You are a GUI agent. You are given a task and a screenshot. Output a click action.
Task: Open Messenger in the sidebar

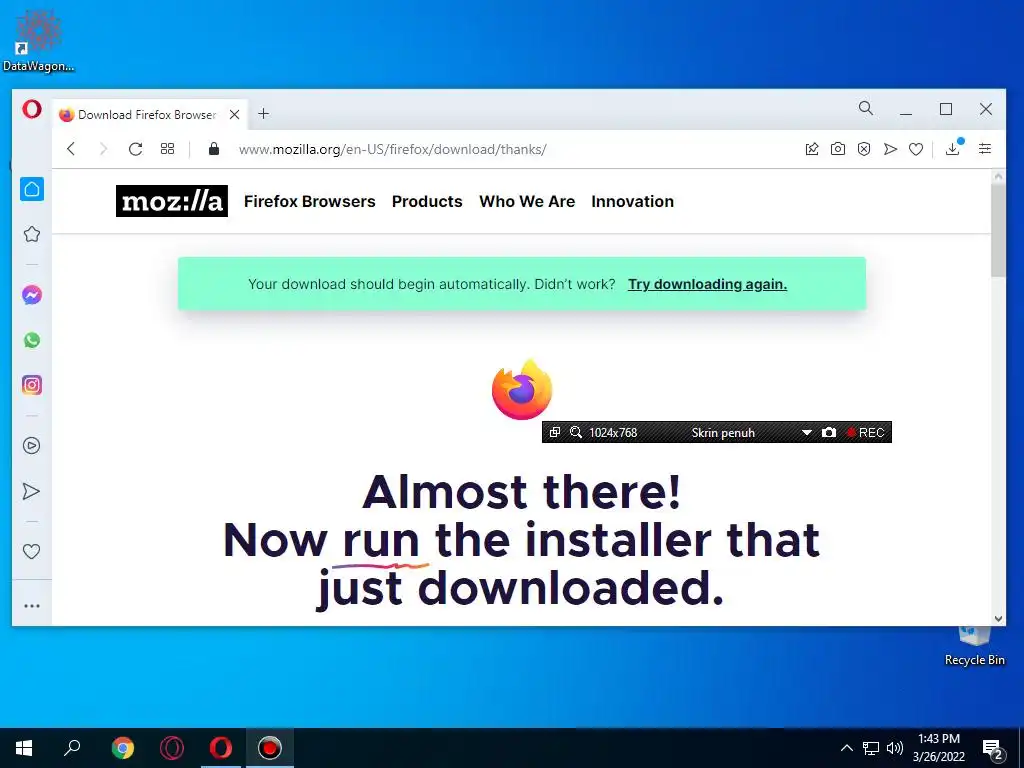point(32,295)
